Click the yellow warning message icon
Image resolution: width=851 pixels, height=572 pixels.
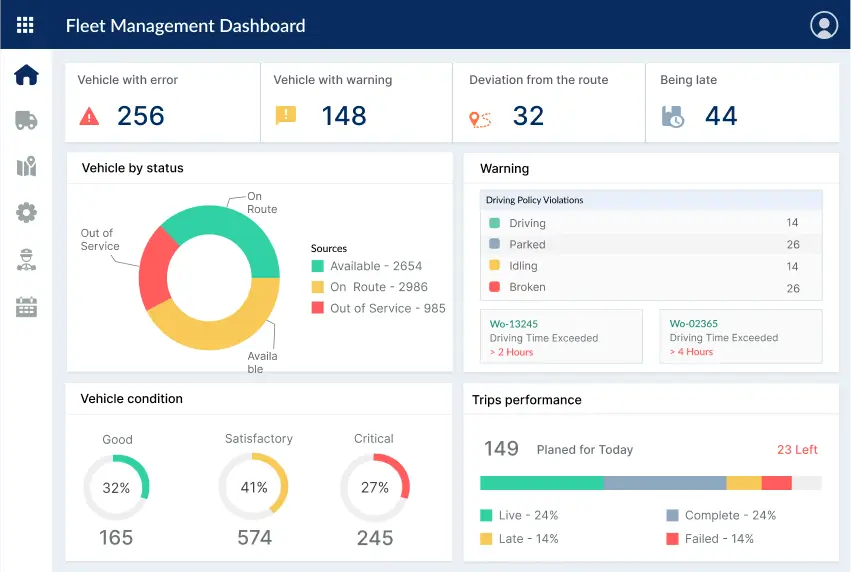point(286,116)
